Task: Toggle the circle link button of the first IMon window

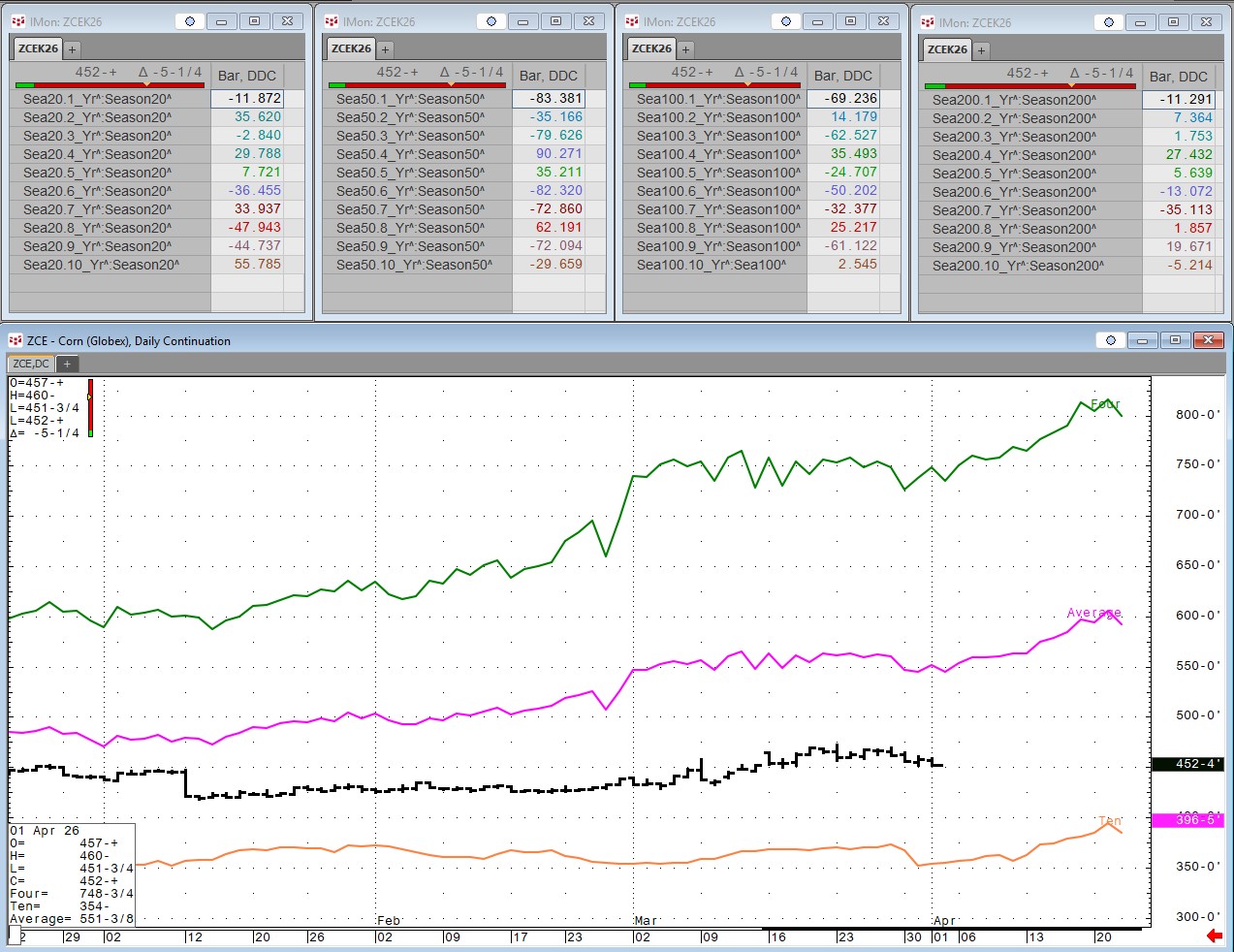Action: tap(190, 21)
